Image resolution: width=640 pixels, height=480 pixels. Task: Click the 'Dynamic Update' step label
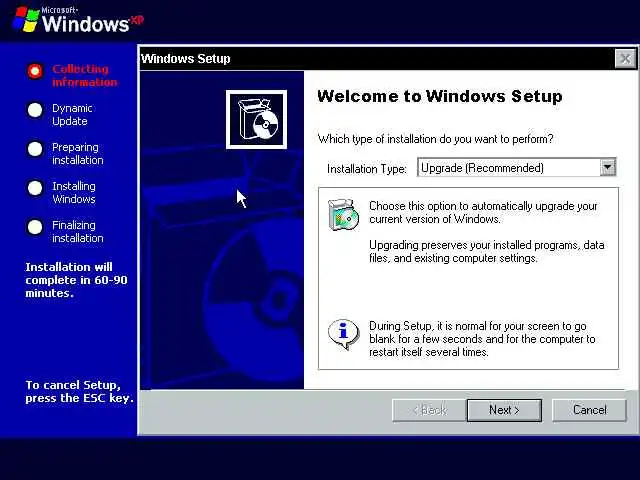coord(72,115)
